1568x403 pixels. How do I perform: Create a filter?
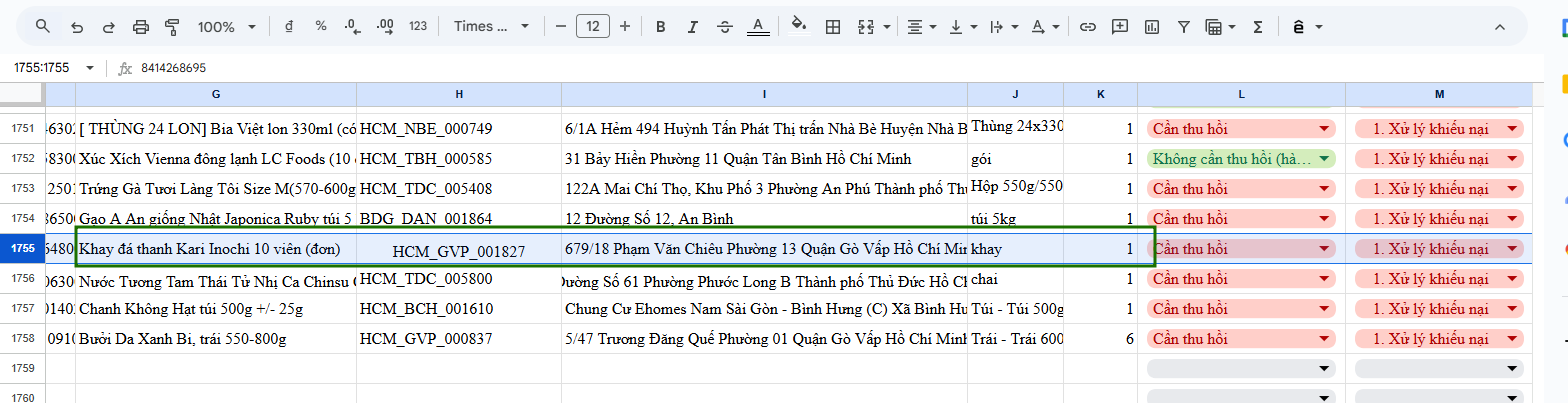pos(1184,26)
